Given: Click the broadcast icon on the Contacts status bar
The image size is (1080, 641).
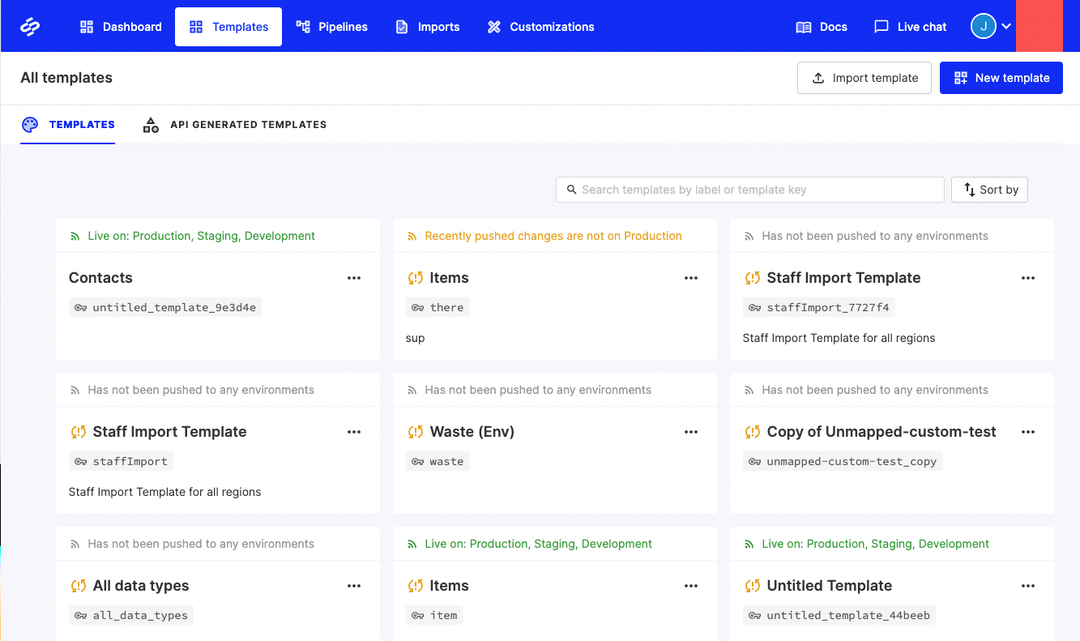Looking at the screenshot, I should point(77,235).
